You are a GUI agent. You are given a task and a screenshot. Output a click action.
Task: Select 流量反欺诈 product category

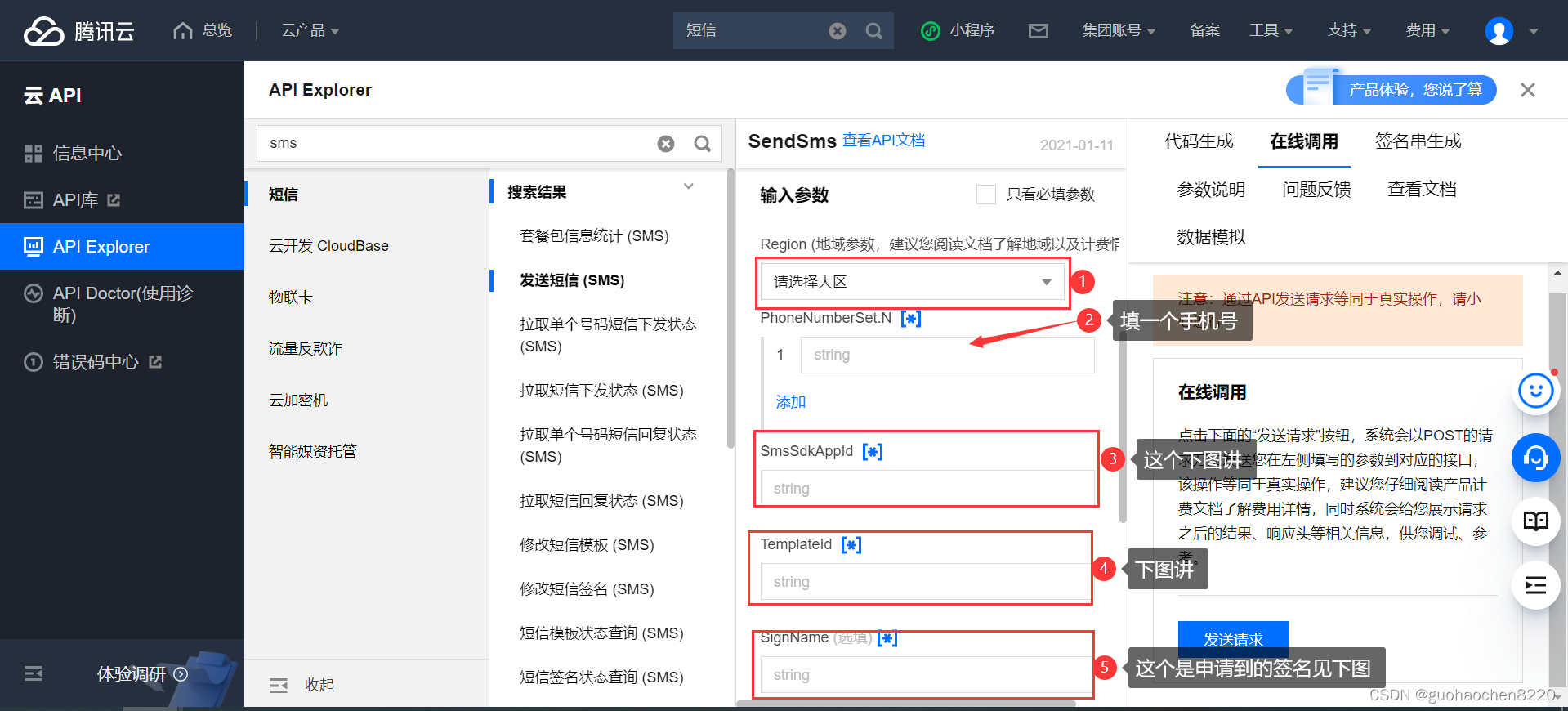tap(306, 349)
